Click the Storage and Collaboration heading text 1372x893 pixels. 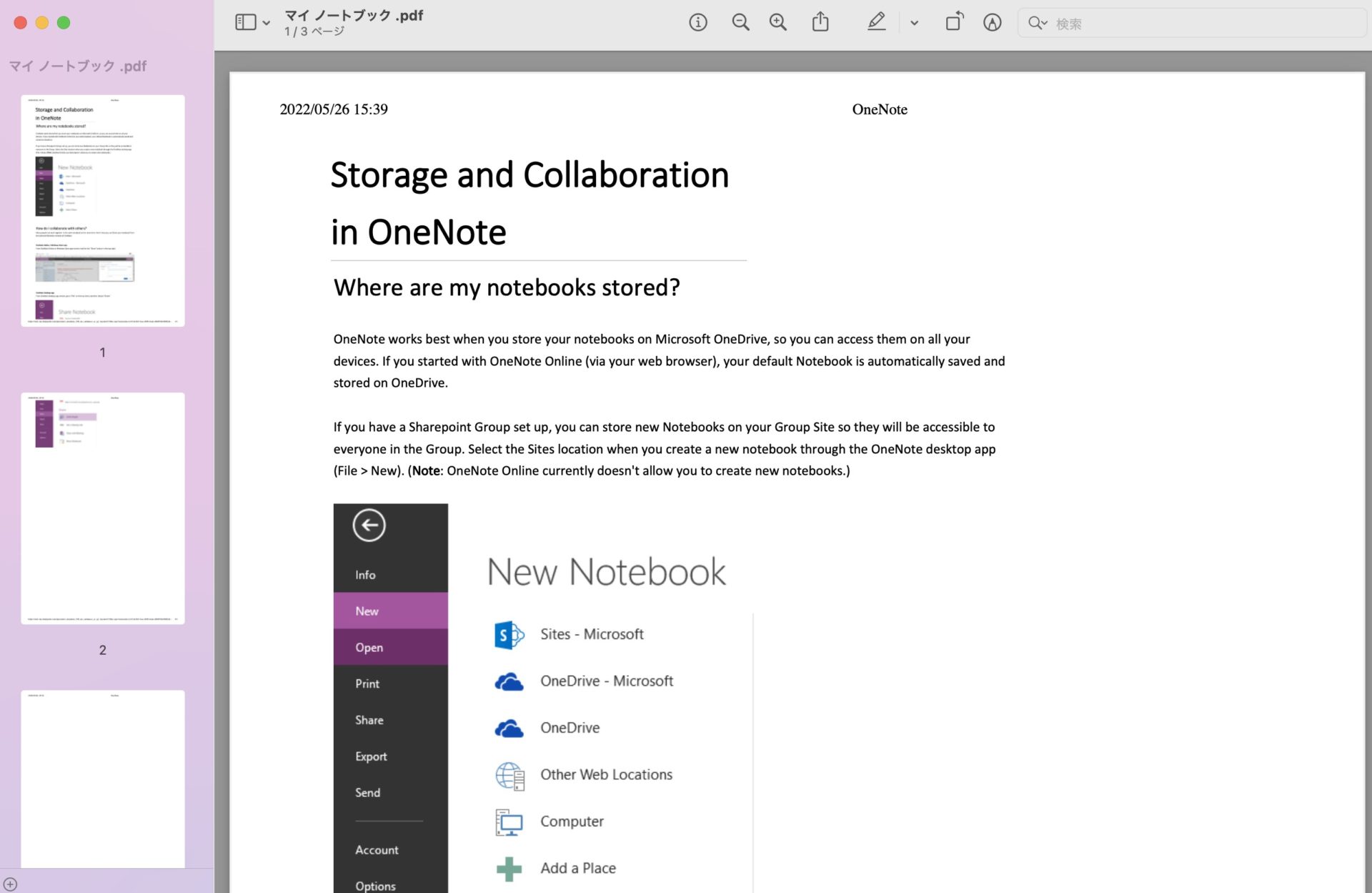pyautogui.click(x=530, y=175)
